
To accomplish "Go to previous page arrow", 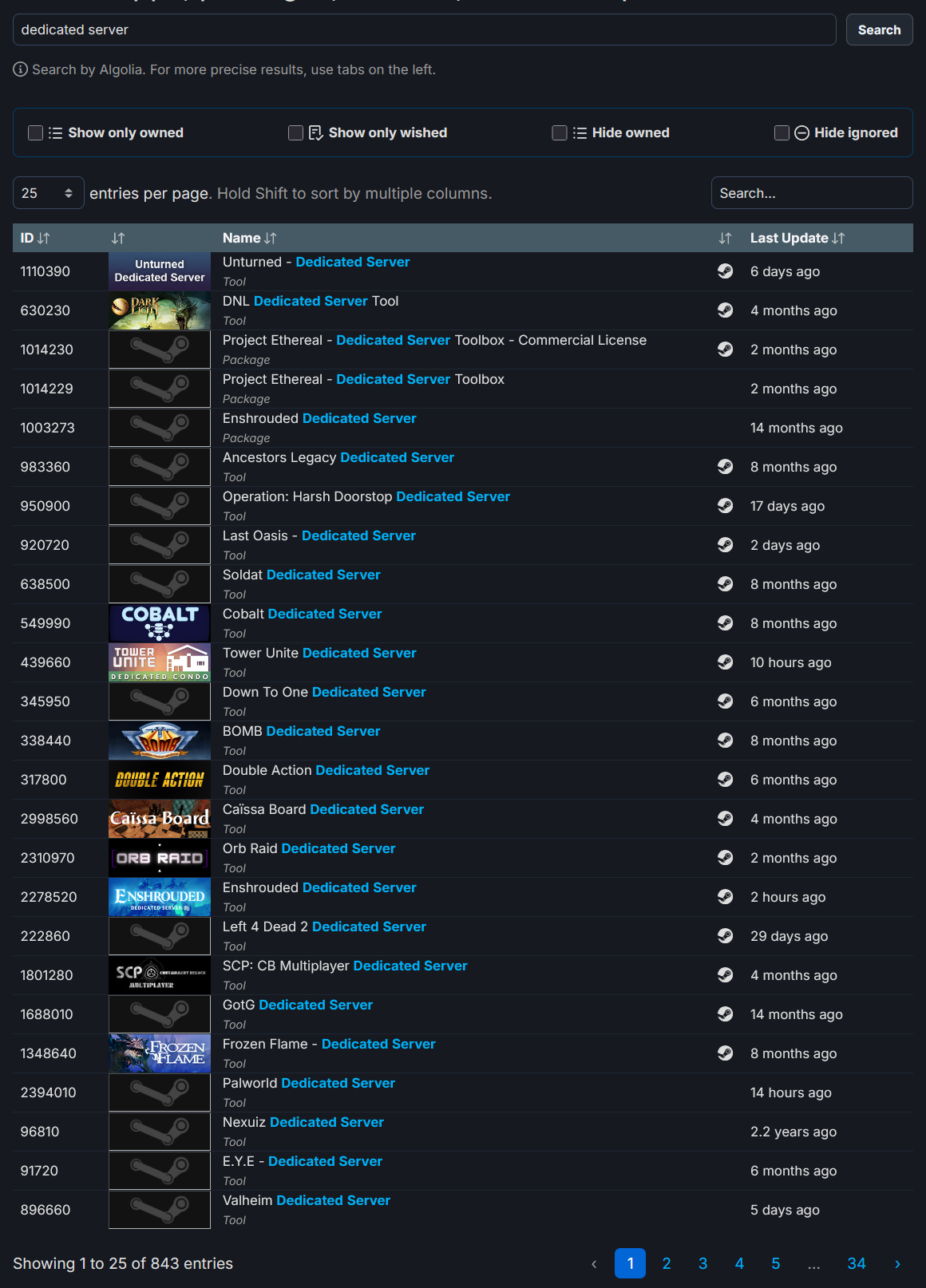I will pos(594,1263).
